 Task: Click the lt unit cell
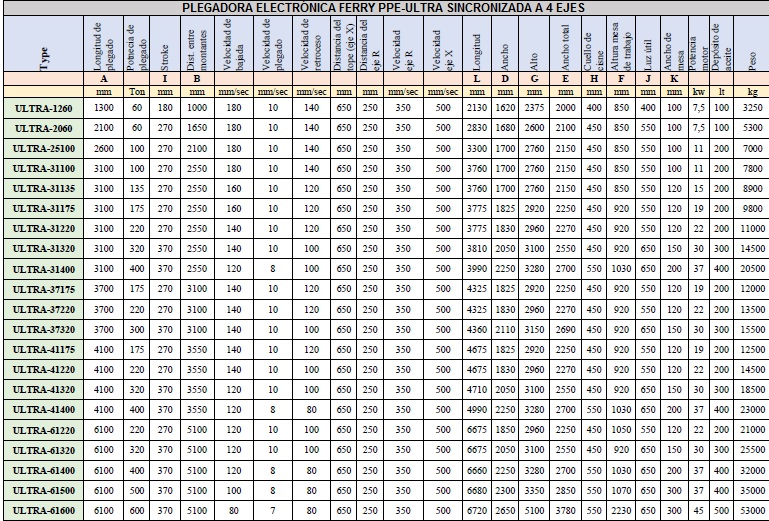coord(721,92)
